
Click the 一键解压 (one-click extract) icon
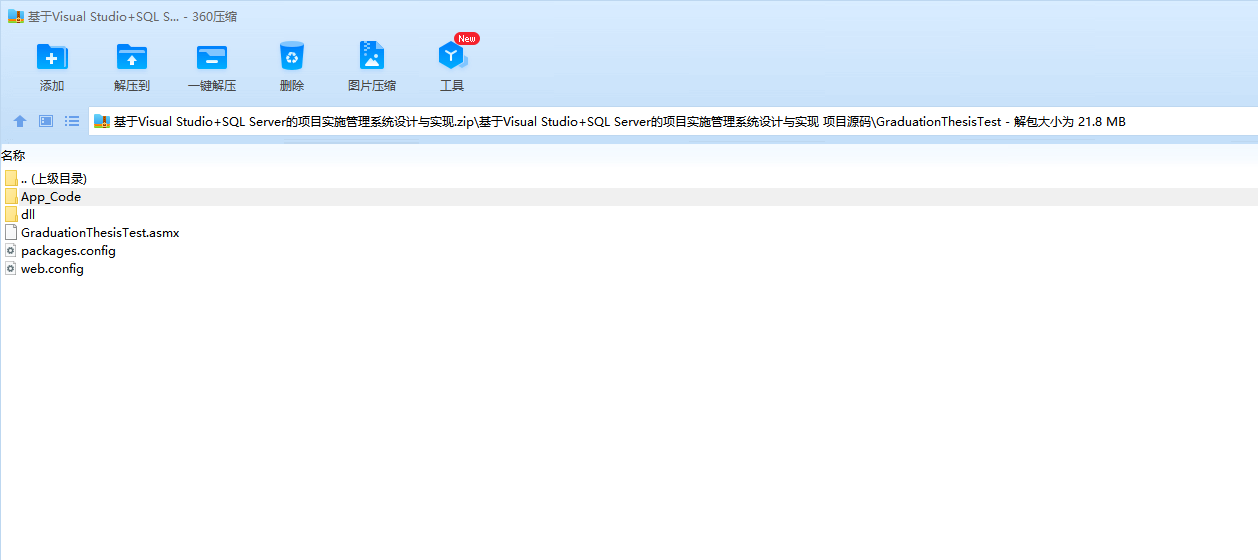(x=212, y=56)
